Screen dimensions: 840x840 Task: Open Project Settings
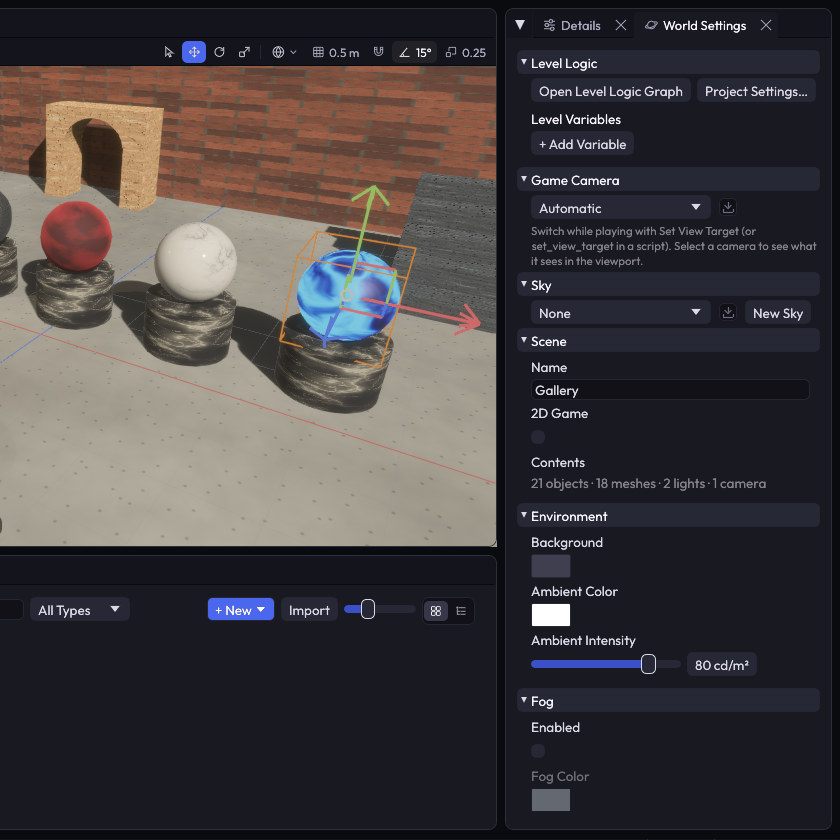pyautogui.click(x=756, y=91)
